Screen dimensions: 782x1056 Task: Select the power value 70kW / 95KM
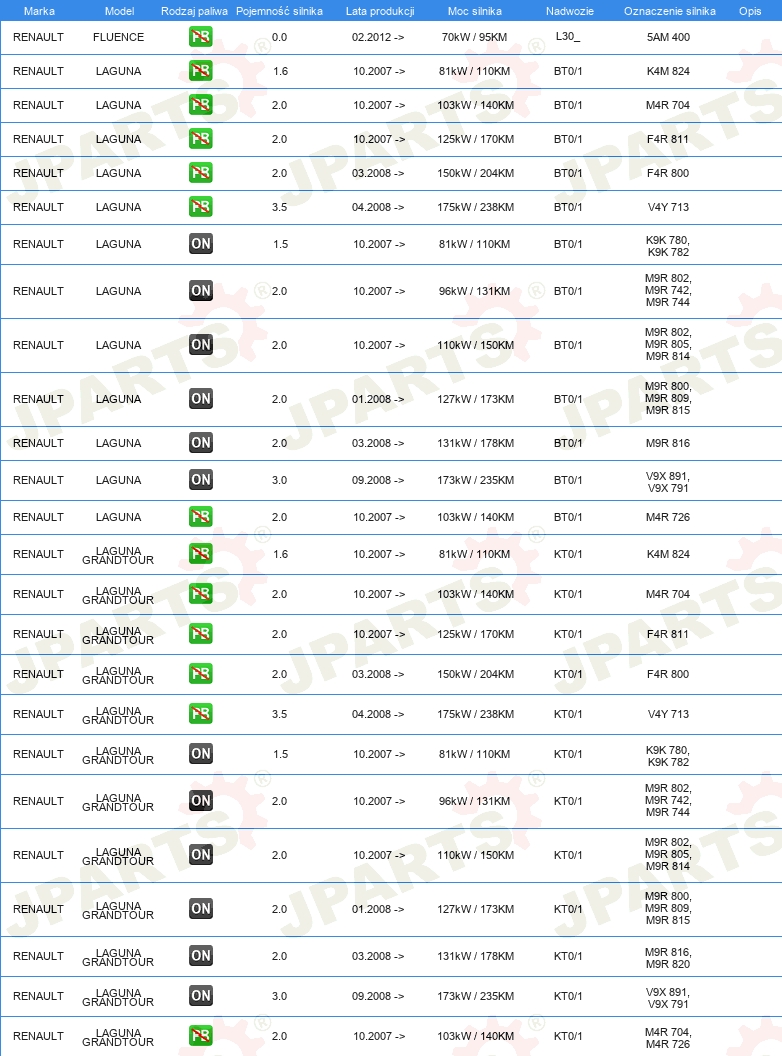click(x=474, y=37)
